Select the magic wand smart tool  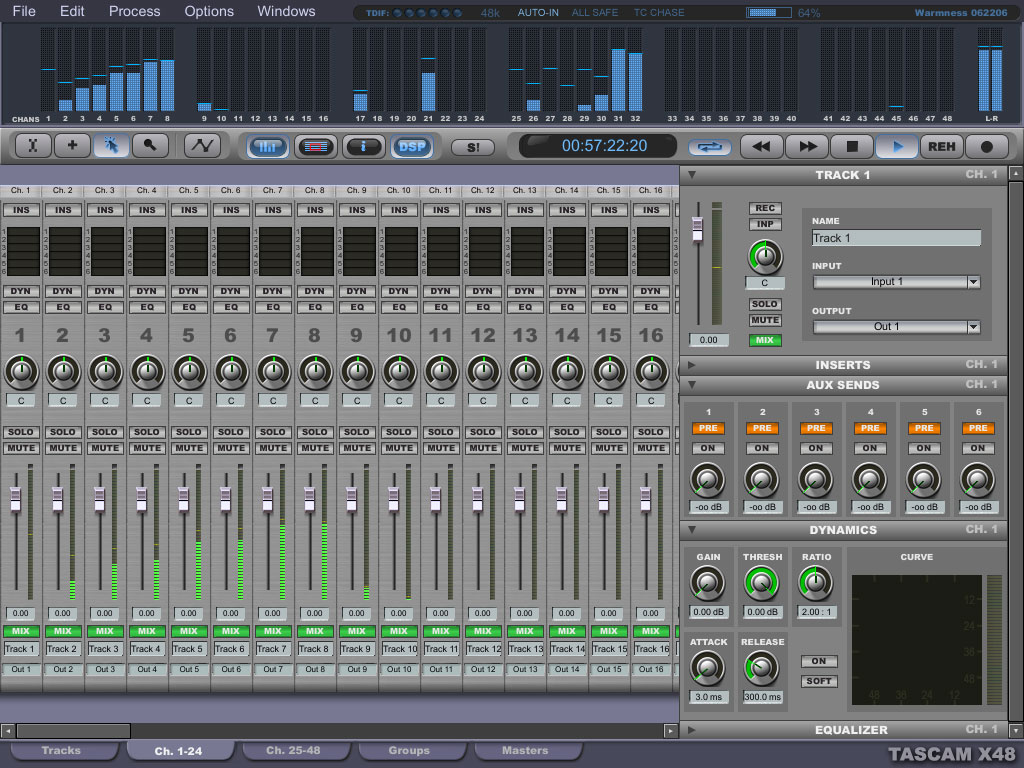(111, 146)
